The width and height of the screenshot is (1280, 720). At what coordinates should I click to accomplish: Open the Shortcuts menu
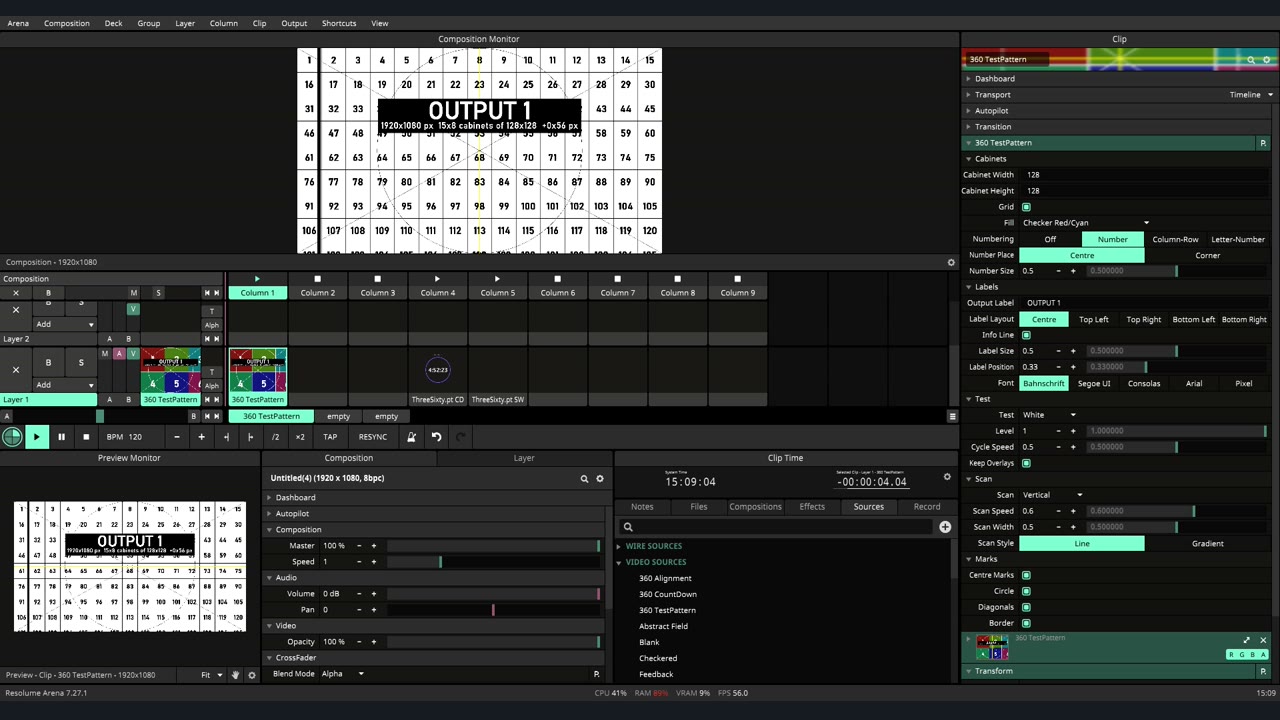point(339,23)
